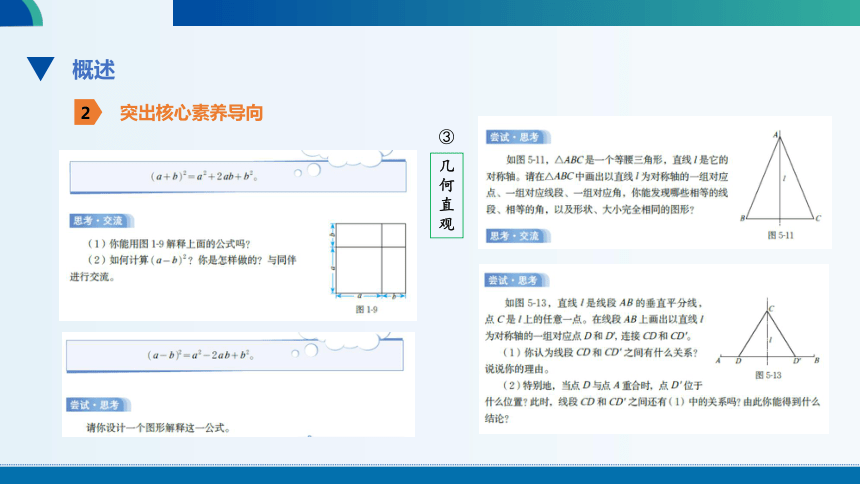Image resolution: width=860 pixels, height=484 pixels.
Task: Click the square diagram 图 1-9
Action: click(368, 260)
